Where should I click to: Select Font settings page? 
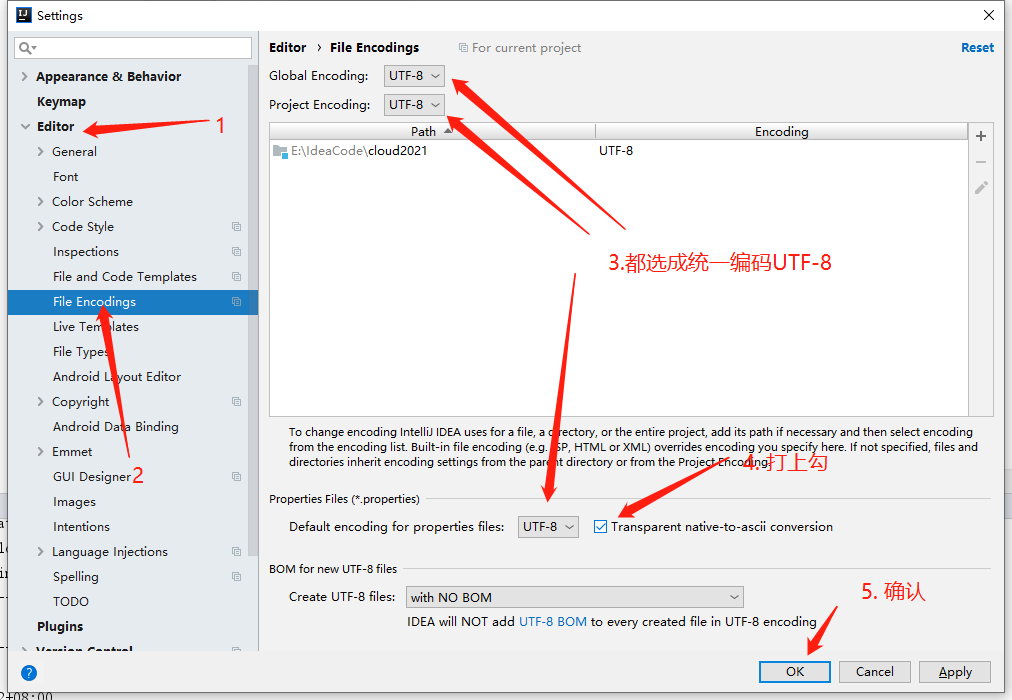point(65,177)
